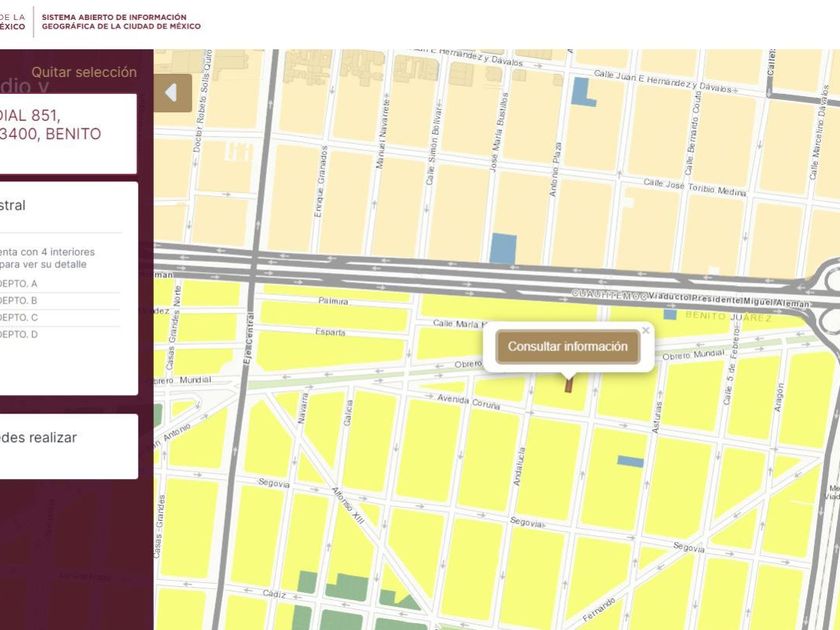Click the blue L-shaped parcel near Juan E Hernández
The height and width of the screenshot is (630, 840).
coord(582,92)
